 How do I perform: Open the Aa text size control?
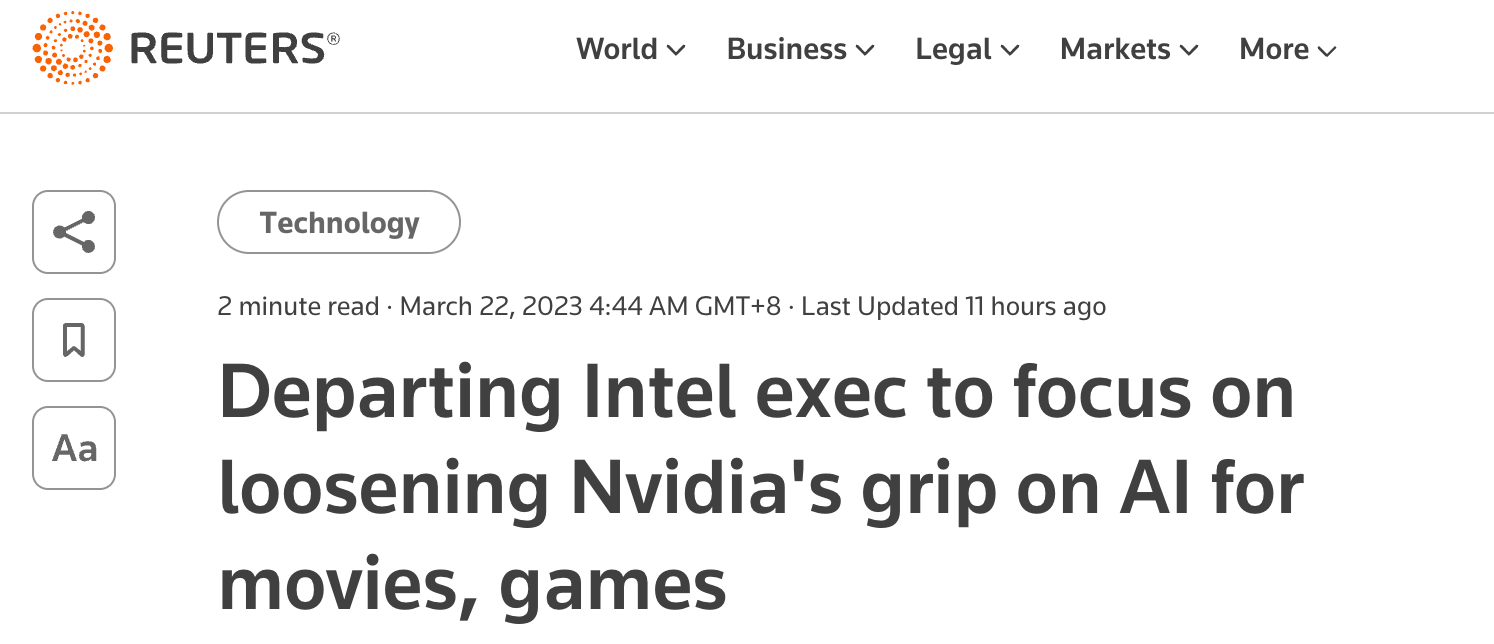point(74,448)
